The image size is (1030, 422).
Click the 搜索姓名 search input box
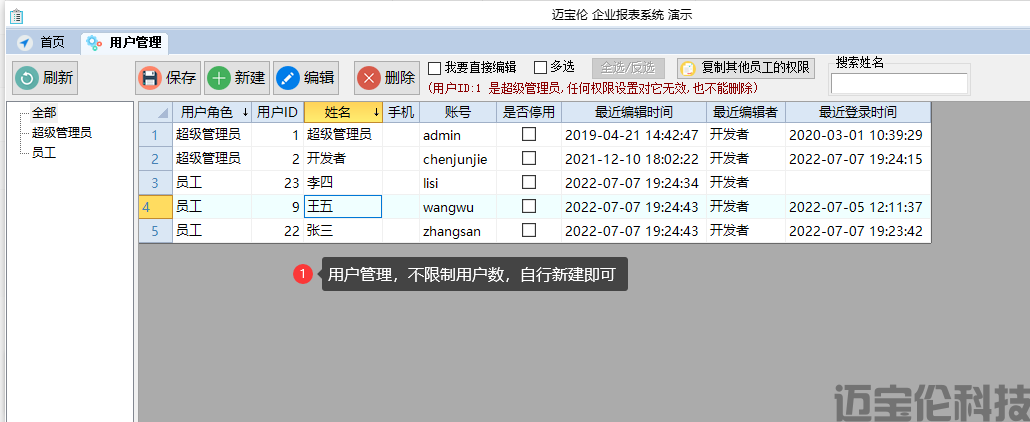click(x=899, y=84)
